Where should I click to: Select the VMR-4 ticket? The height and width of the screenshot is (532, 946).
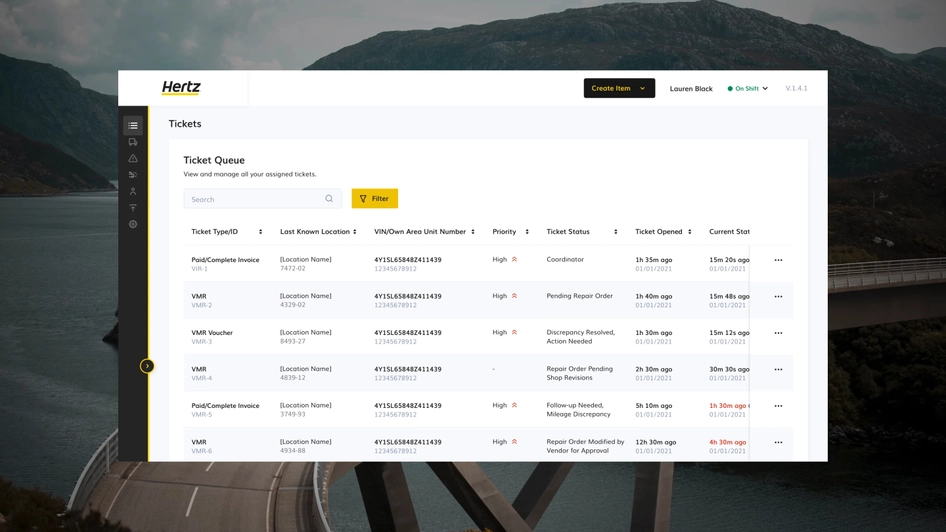[x=202, y=373]
